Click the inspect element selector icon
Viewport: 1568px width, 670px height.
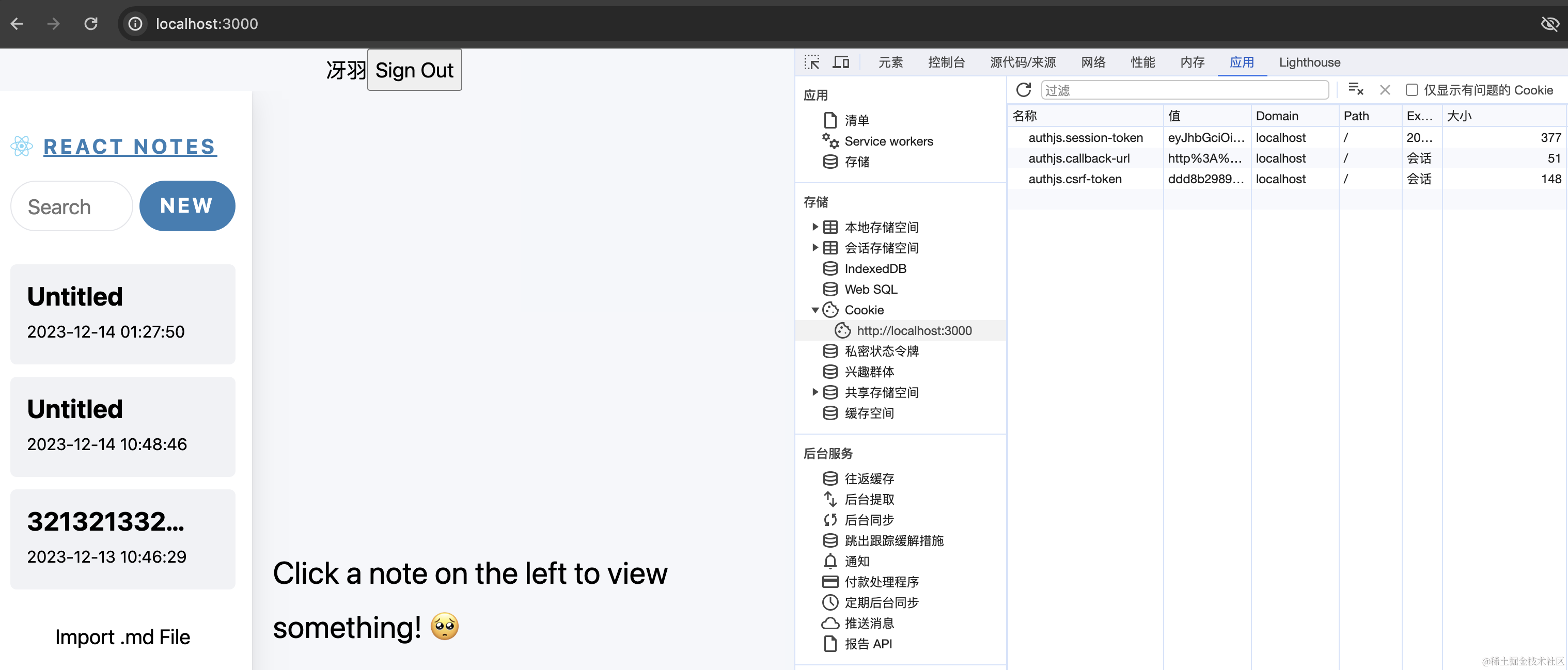(x=811, y=62)
